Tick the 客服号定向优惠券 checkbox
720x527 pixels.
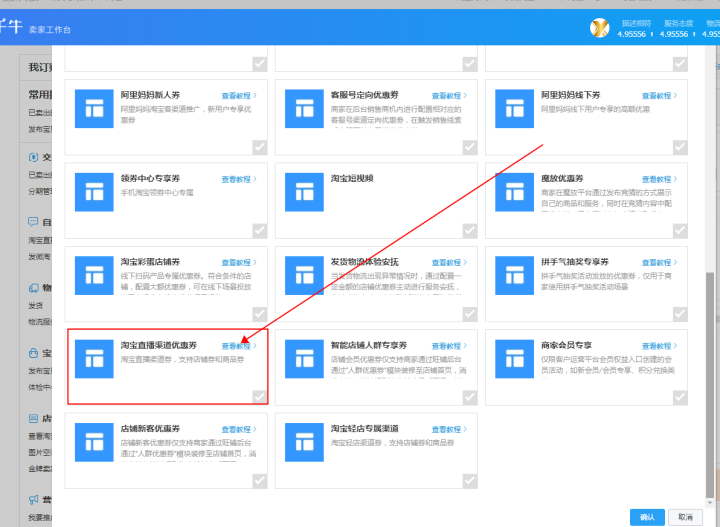point(470,147)
